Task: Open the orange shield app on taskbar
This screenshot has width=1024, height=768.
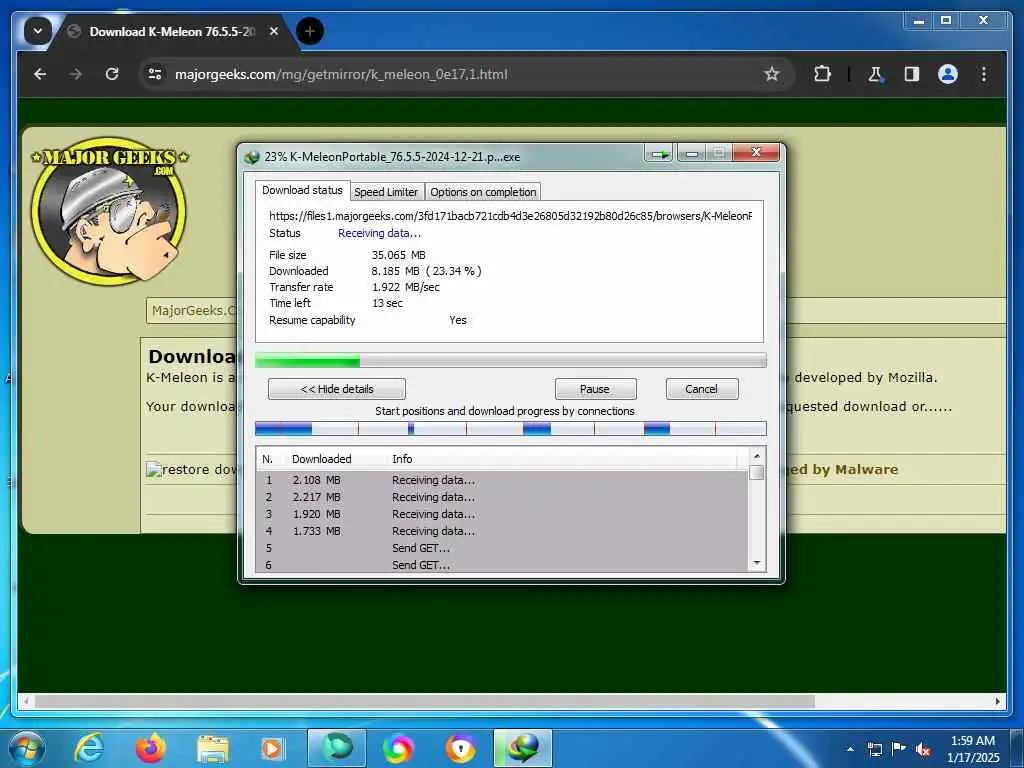Action: 460,748
